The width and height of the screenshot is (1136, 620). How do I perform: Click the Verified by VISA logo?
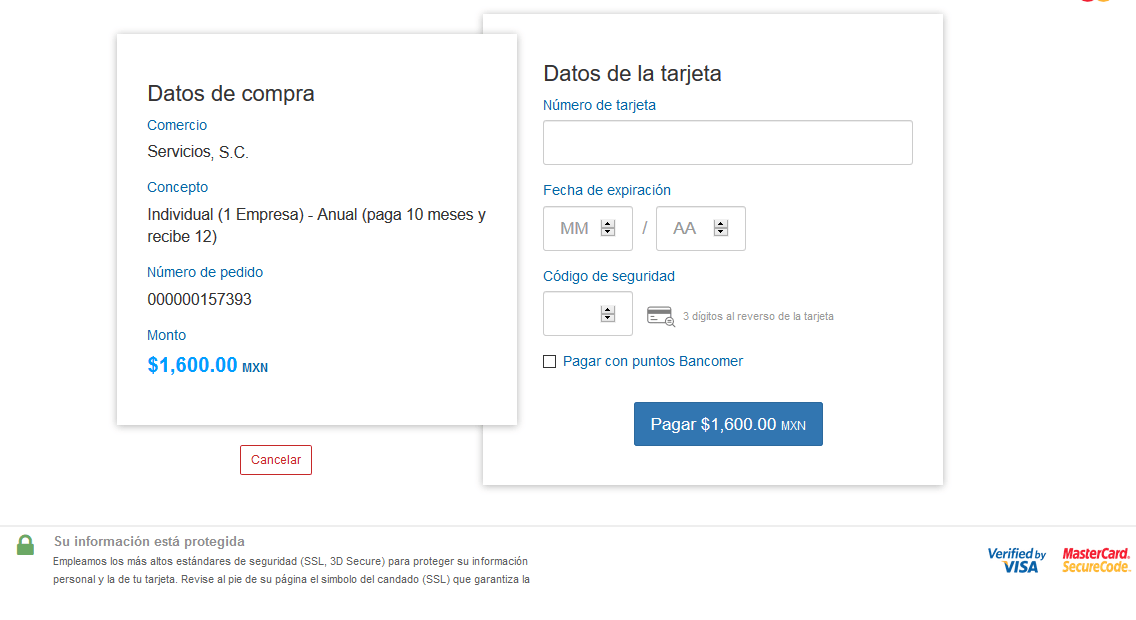pos(1017,560)
